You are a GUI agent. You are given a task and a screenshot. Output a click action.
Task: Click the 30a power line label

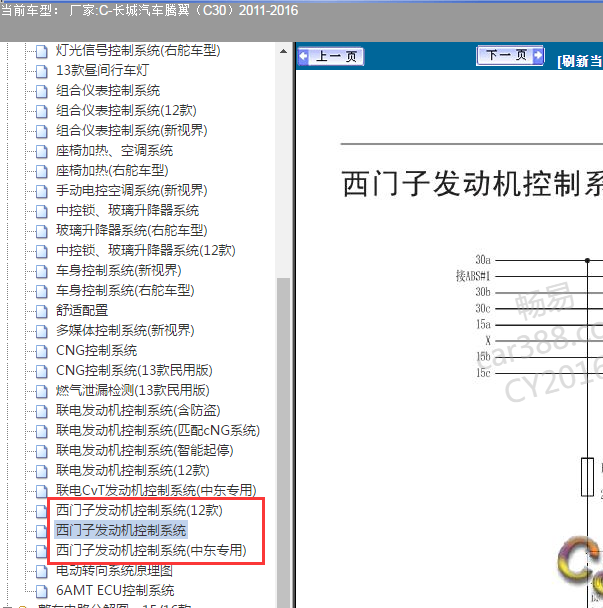[x=483, y=259]
